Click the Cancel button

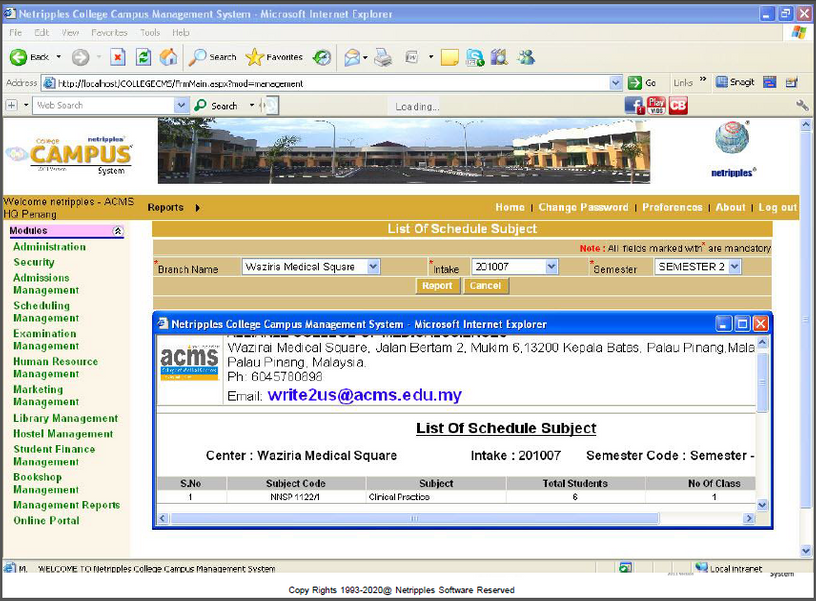(486, 286)
